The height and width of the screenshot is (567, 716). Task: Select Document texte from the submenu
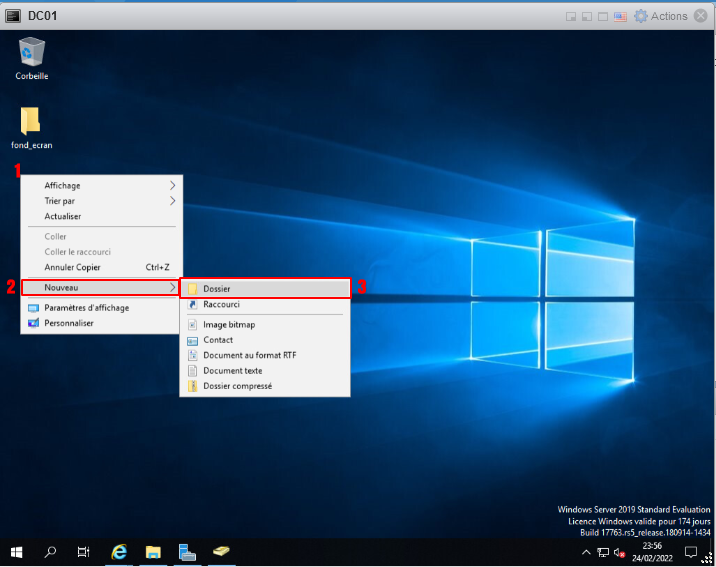click(x=232, y=370)
